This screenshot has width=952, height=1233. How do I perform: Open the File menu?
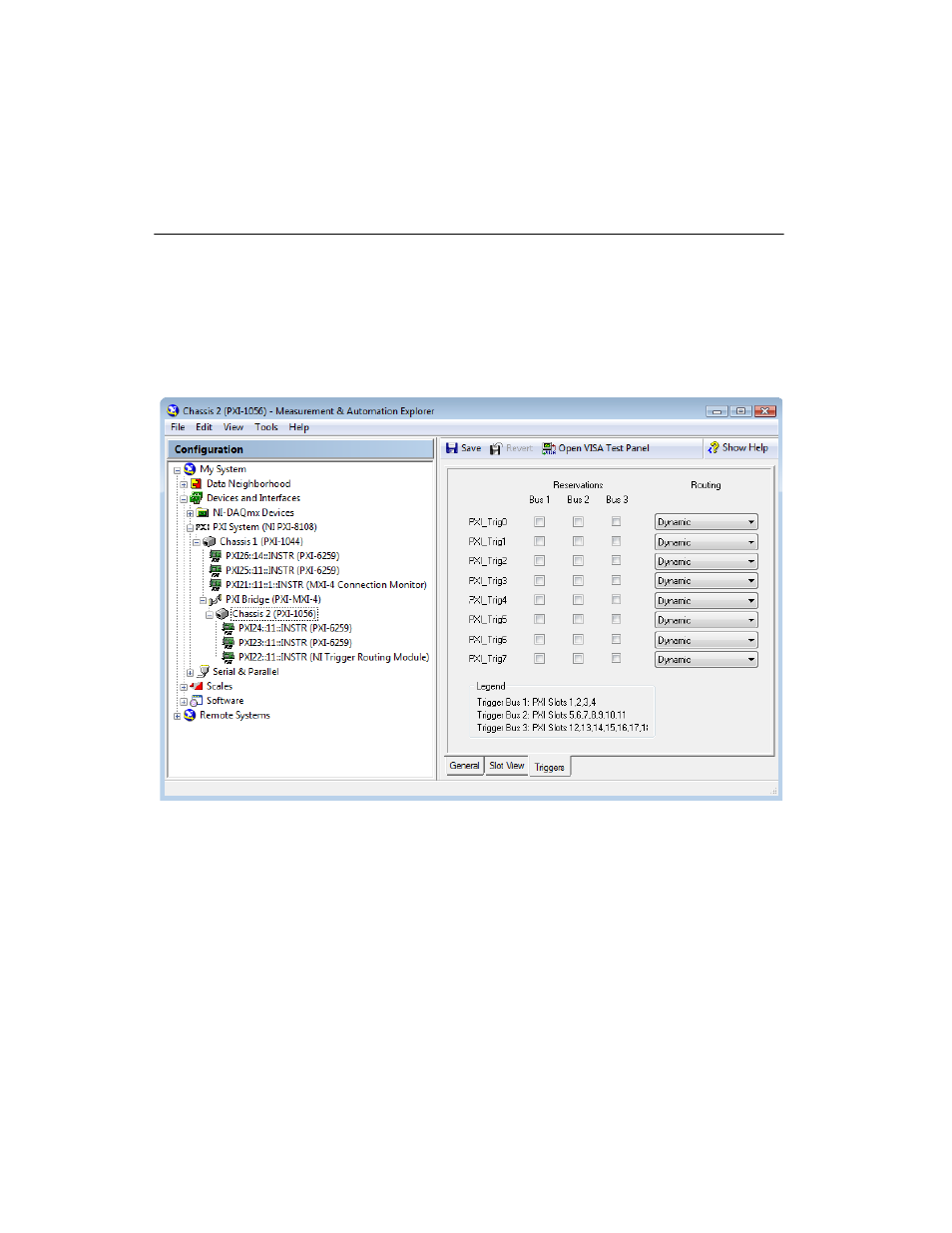pos(178,427)
